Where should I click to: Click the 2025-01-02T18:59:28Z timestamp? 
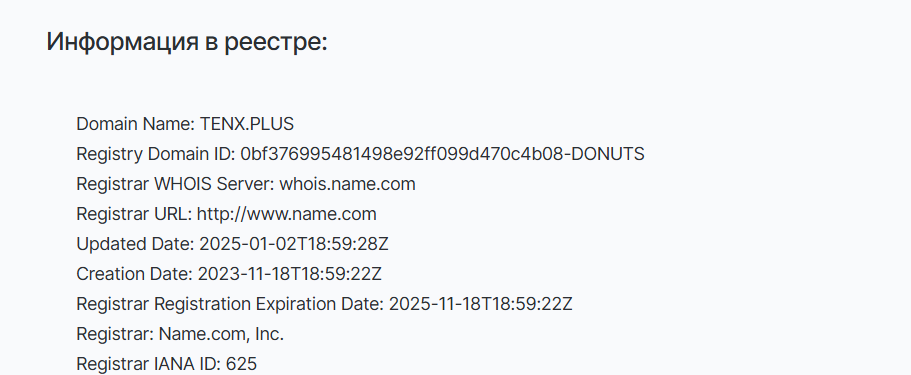(294, 244)
